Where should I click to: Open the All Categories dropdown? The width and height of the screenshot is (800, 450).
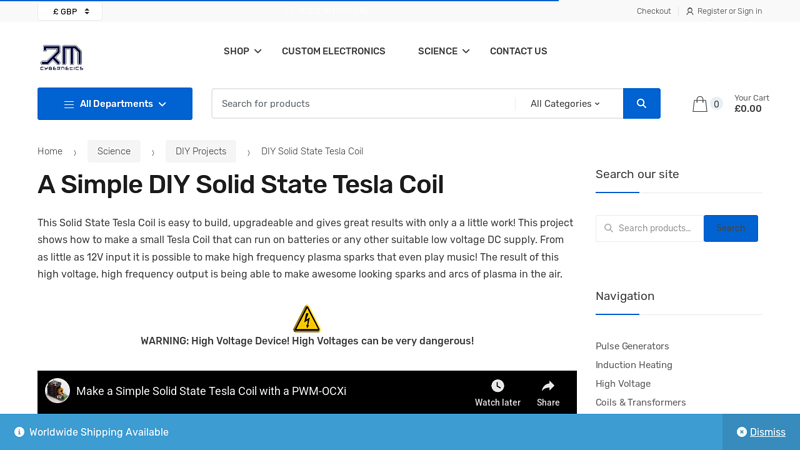[565, 103]
